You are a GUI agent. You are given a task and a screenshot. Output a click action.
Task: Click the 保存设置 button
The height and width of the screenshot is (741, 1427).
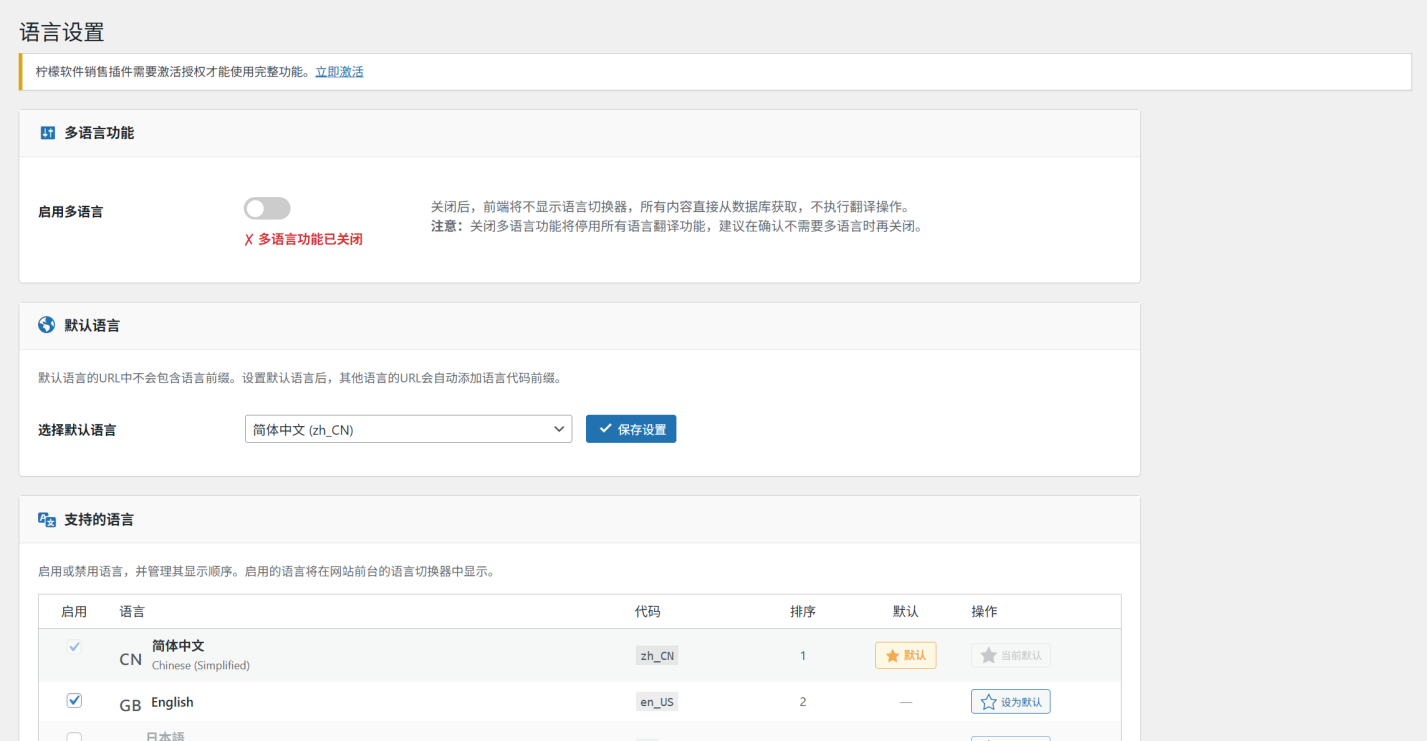coord(631,429)
